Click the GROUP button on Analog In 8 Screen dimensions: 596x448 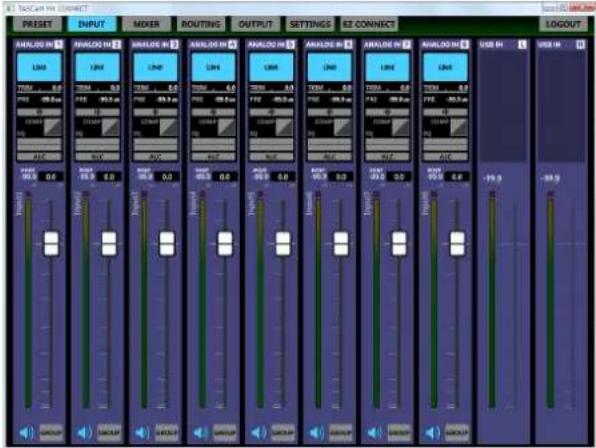[457, 433]
